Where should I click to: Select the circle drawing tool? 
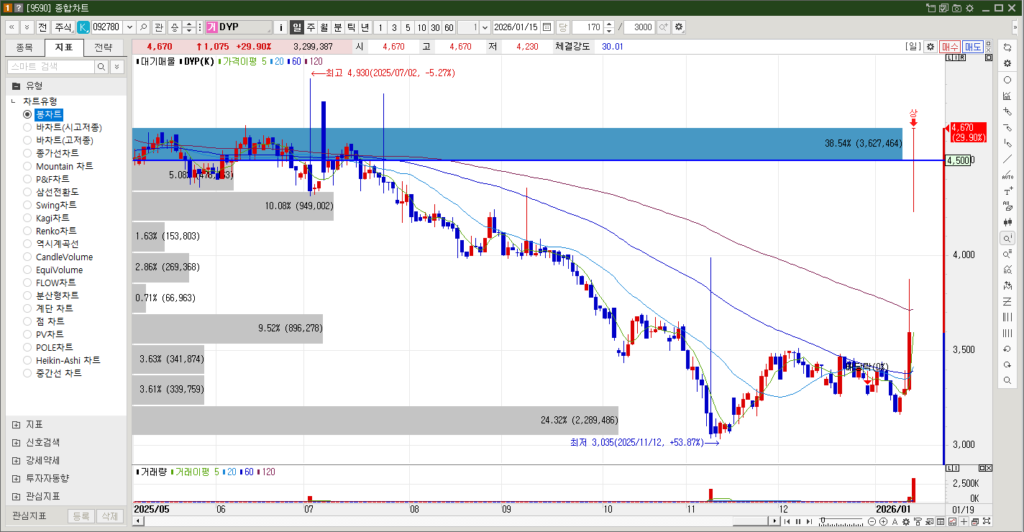pos(1007,80)
